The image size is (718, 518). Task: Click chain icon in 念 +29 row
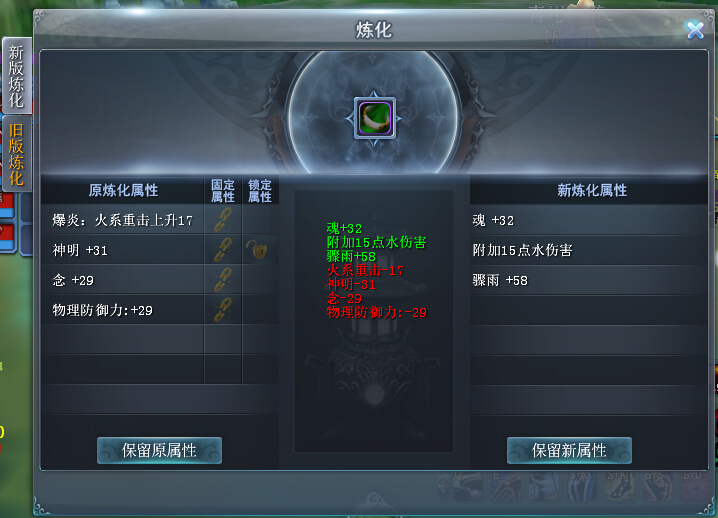pos(223,280)
